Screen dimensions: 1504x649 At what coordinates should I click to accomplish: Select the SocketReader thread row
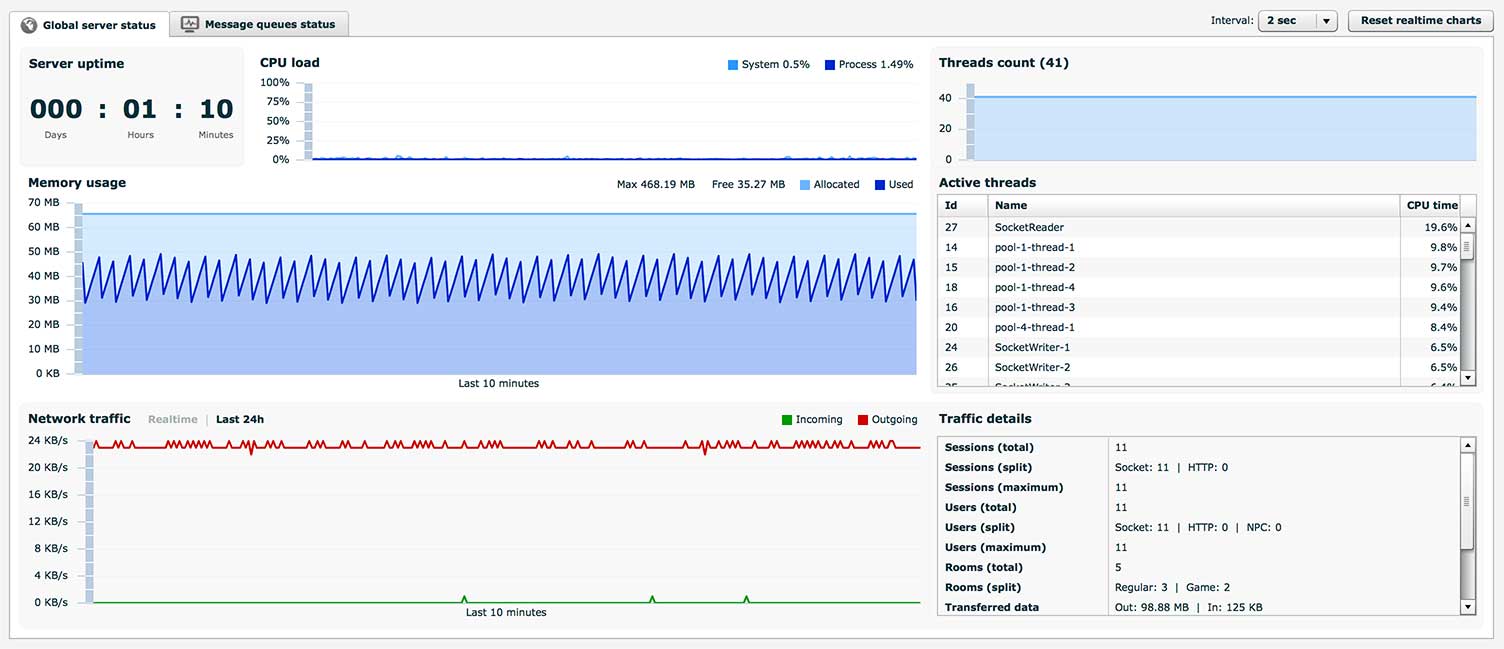[1029, 227]
